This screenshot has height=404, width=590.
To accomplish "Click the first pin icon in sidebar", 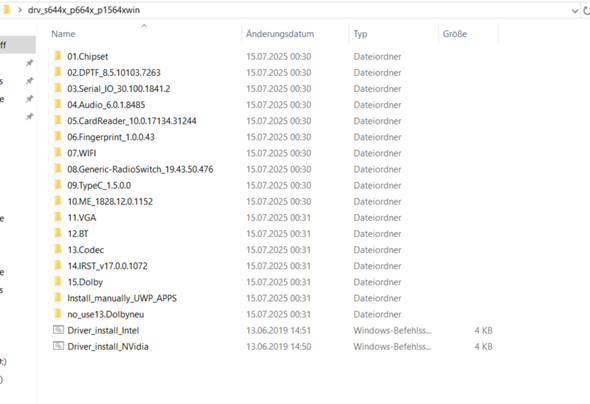I will pos(29,63).
